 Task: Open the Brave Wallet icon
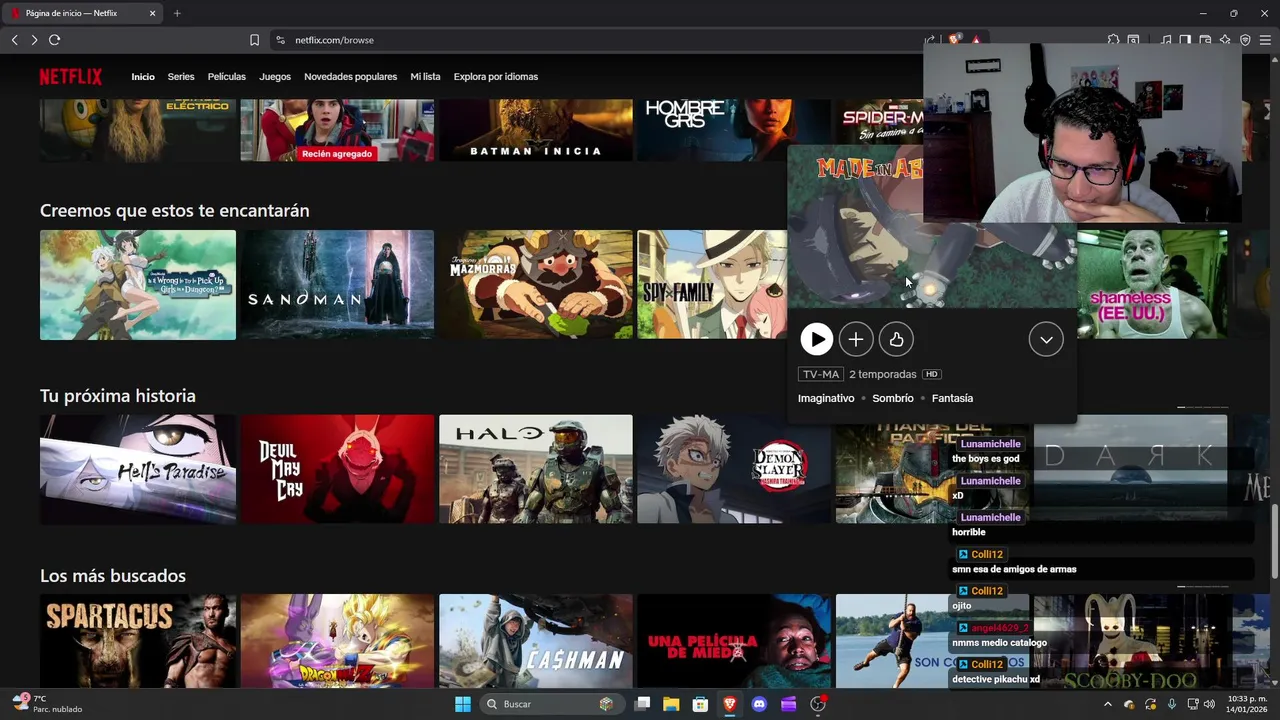(x=1205, y=40)
